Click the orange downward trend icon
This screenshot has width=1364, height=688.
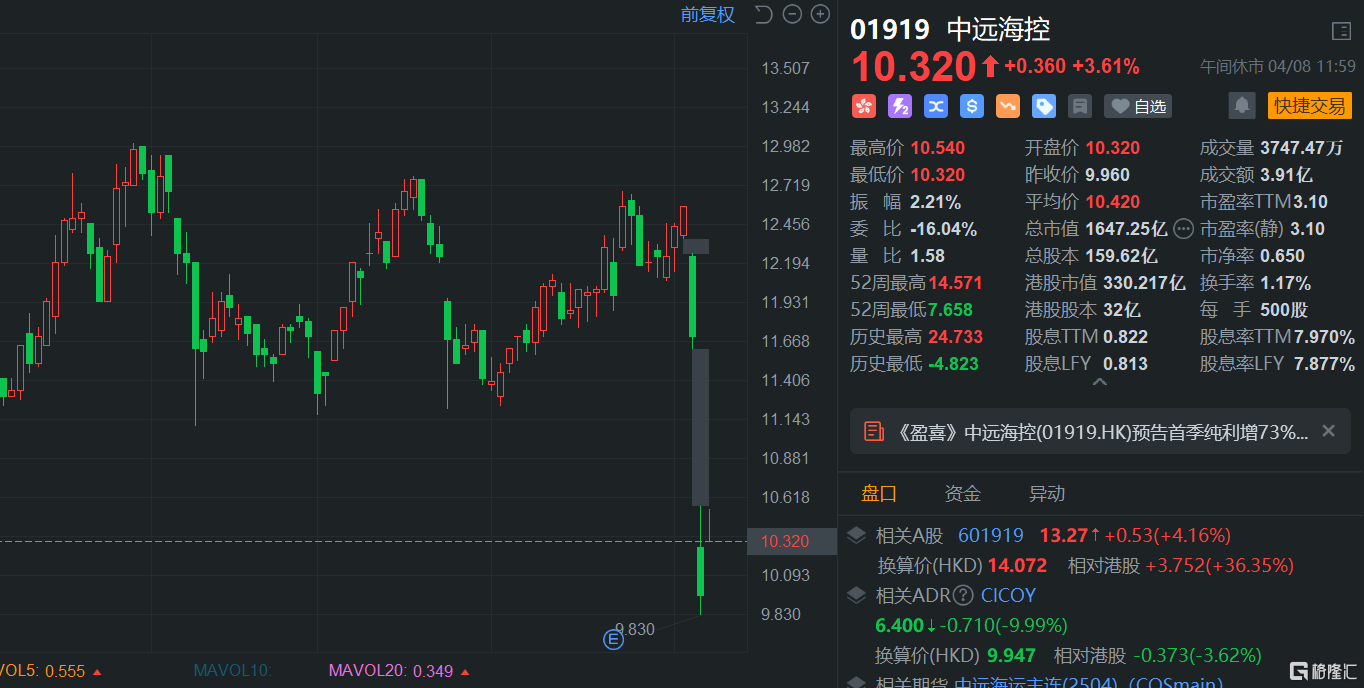click(x=1008, y=106)
